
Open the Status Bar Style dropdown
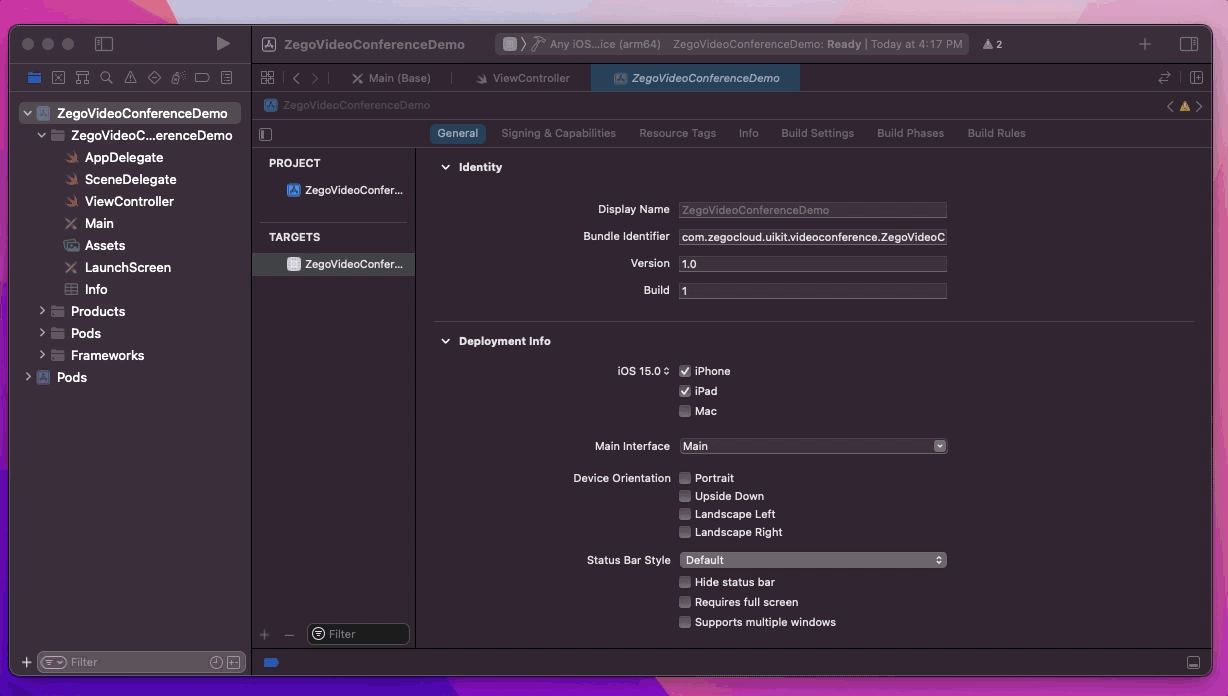[x=813, y=560]
